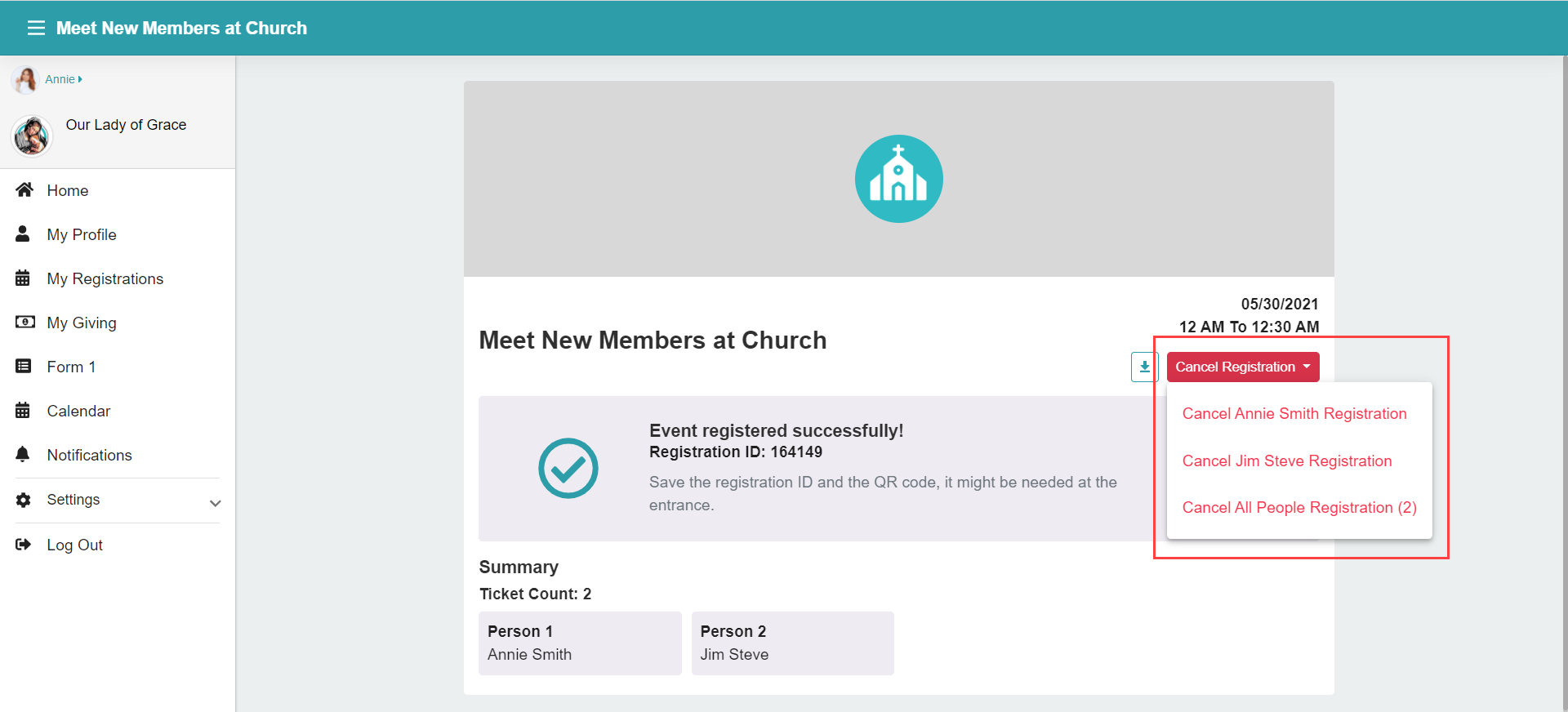View Notifications page
The height and width of the screenshot is (712, 1568).
[90, 455]
